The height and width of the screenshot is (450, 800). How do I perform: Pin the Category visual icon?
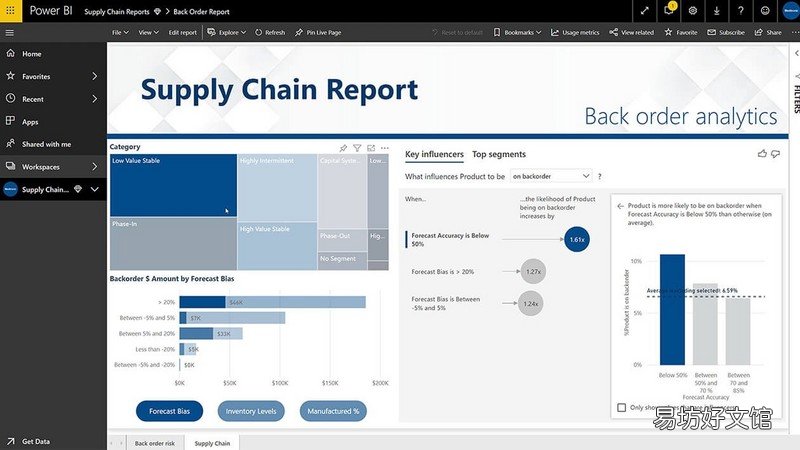(x=343, y=148)
